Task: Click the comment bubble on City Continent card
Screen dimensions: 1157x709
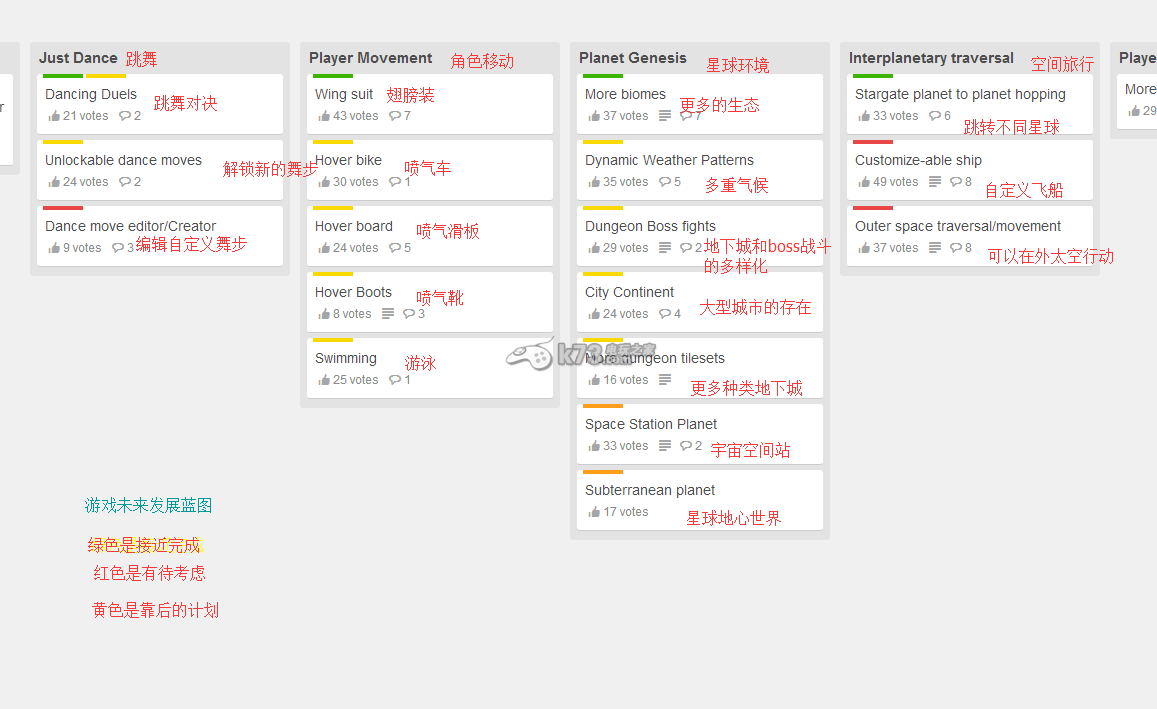Action: (665, 314)
